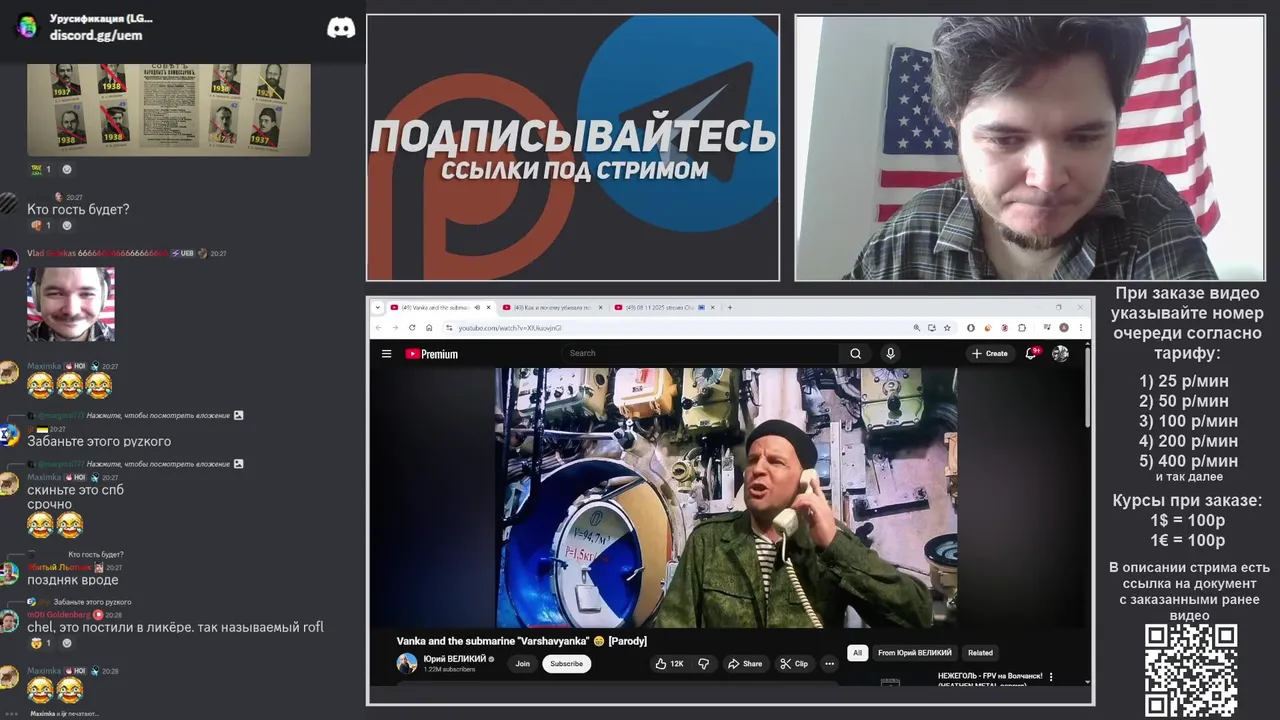Click the Join membership button
1280x720 pixels.
522,664
